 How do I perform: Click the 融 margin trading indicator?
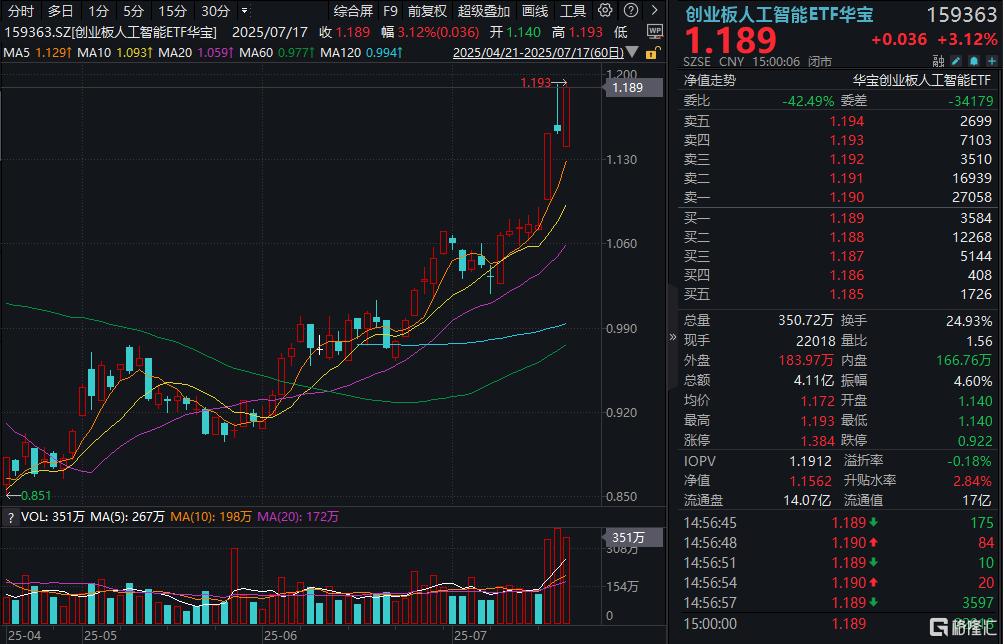tap(939, 61)
